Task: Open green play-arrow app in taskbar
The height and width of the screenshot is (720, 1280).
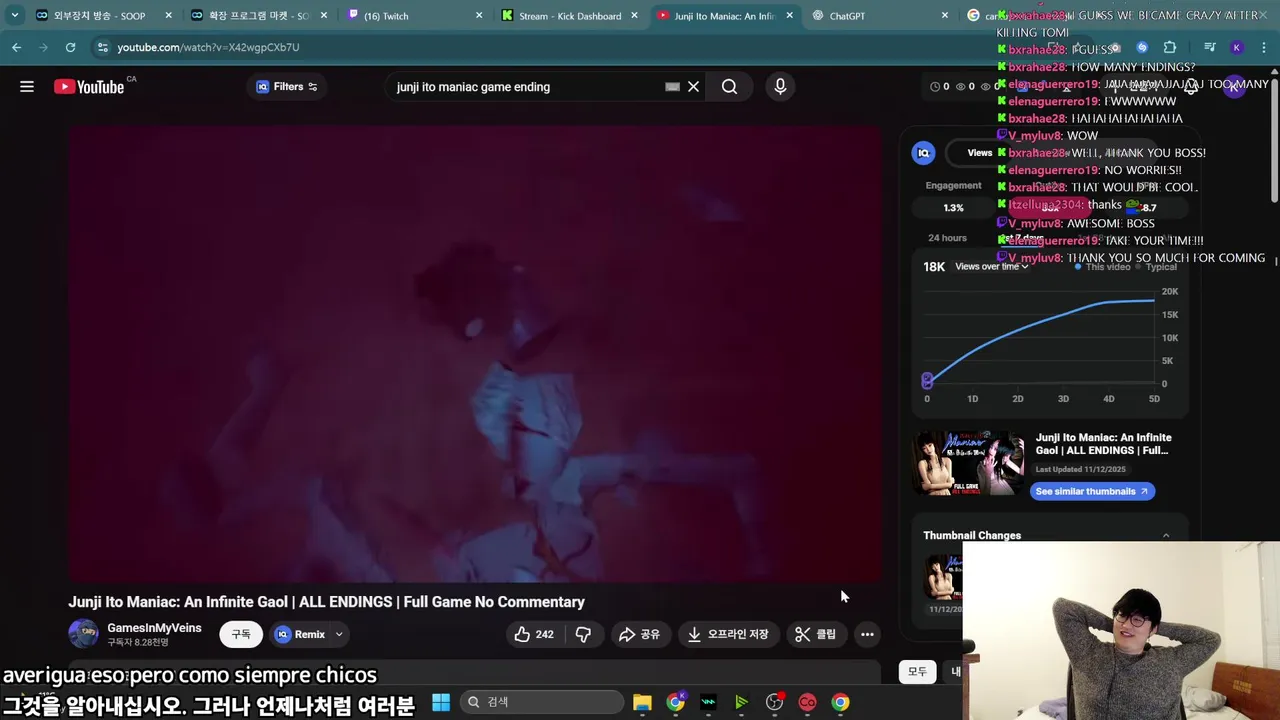Action: coord(741,702)
